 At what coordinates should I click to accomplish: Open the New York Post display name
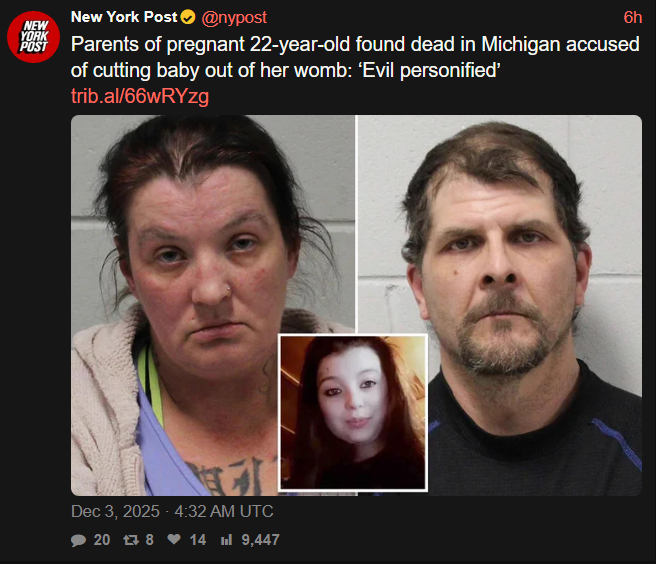tap(124, 17)
